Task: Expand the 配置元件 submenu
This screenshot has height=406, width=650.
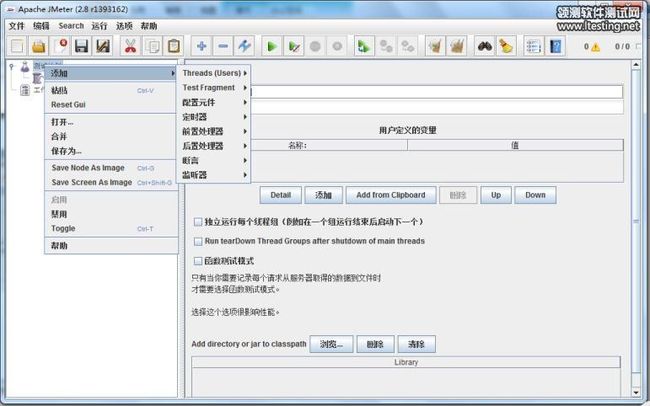Action: point(214,102)
